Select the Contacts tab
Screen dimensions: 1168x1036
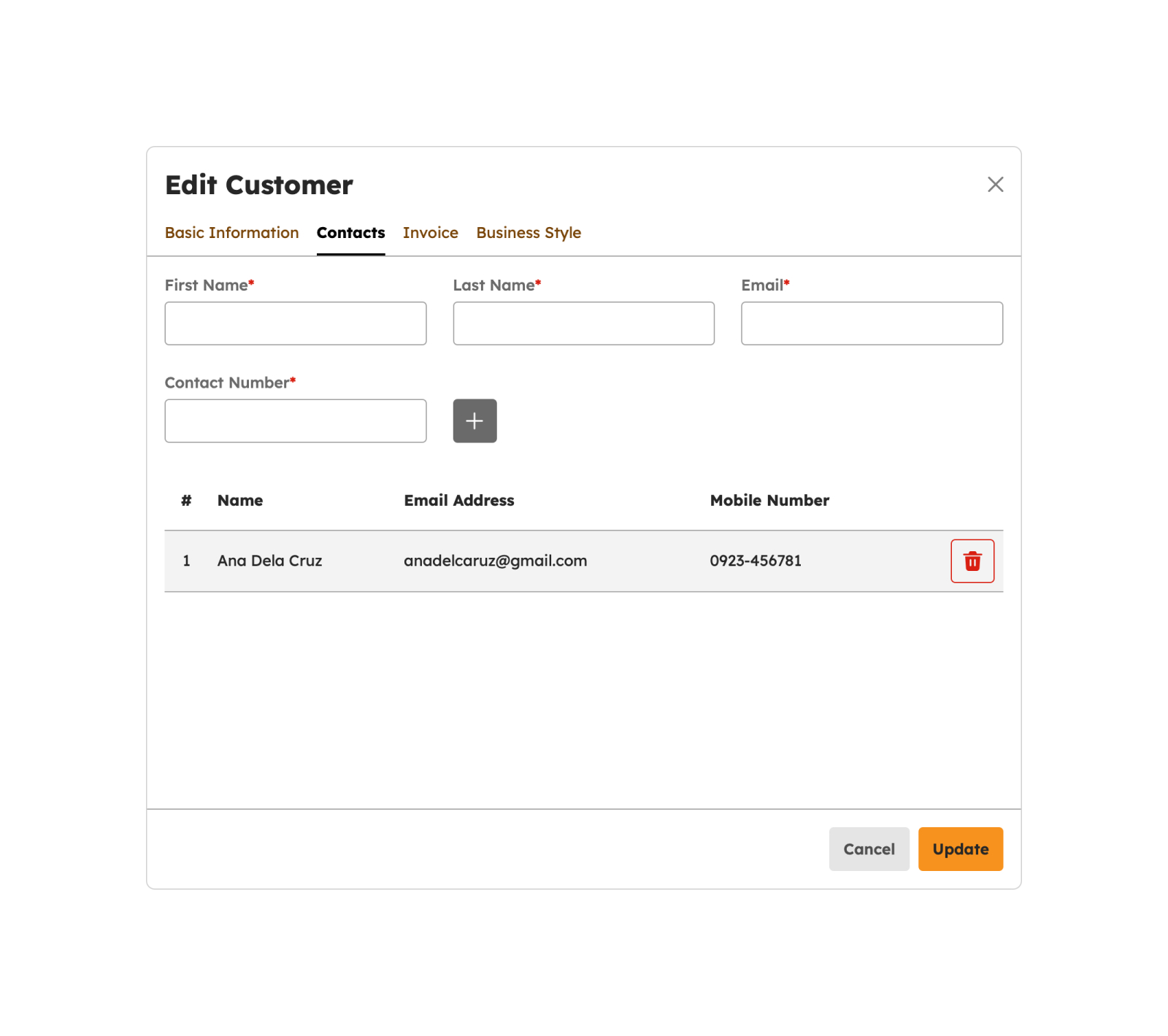351,232
